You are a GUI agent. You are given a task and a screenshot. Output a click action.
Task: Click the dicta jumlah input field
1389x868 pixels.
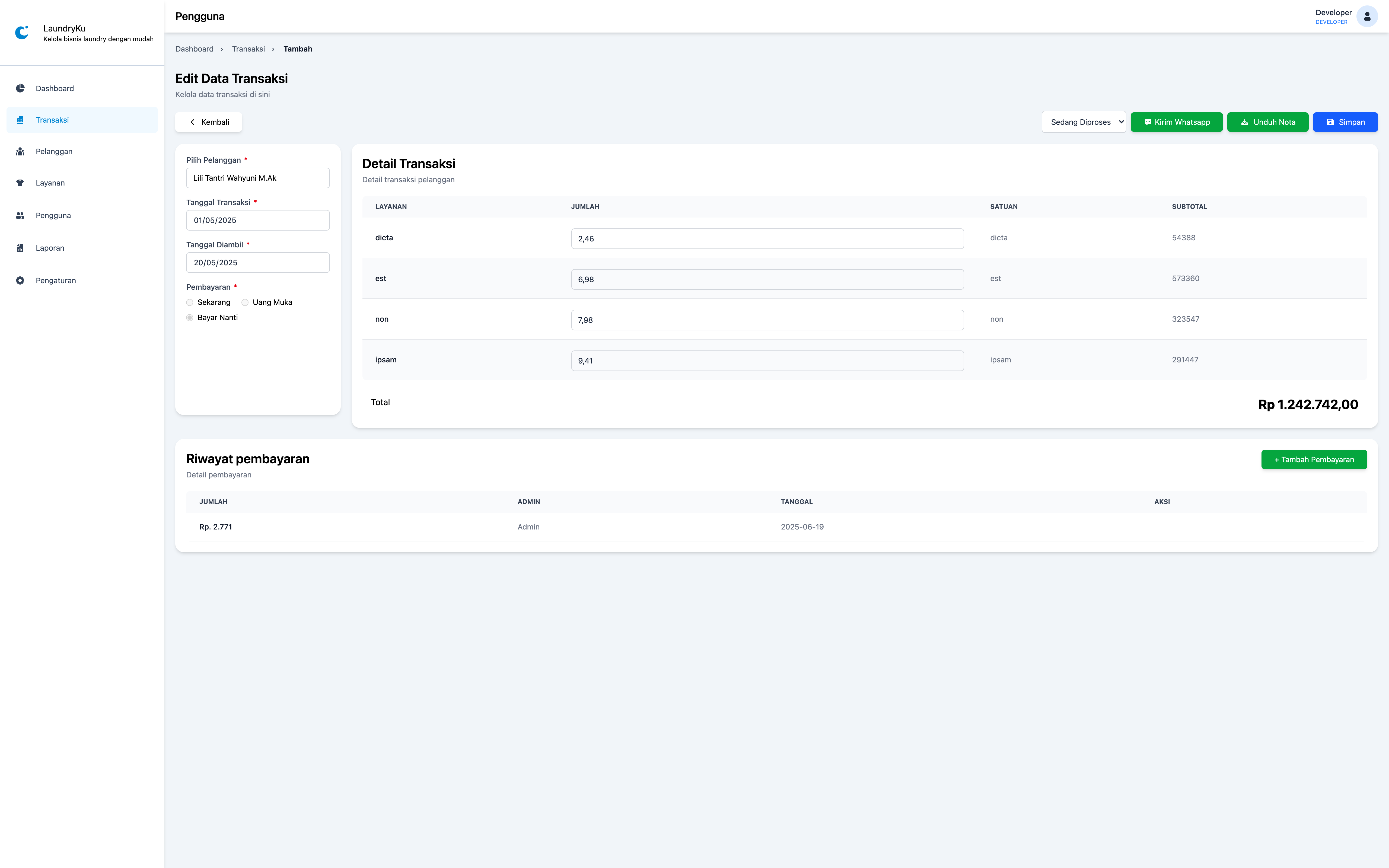767,239
